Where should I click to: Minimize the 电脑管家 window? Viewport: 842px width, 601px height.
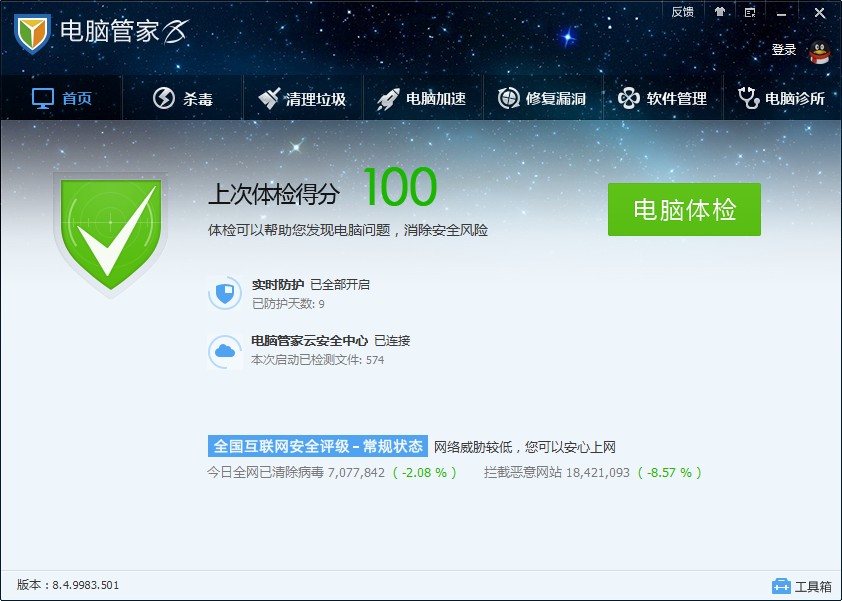(x=781, y=13)
